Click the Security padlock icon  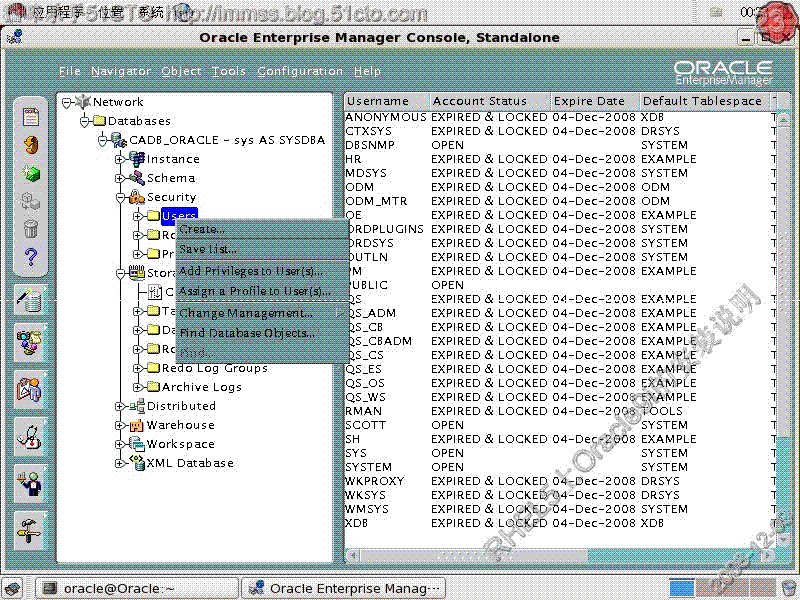(x=137, y=197)
